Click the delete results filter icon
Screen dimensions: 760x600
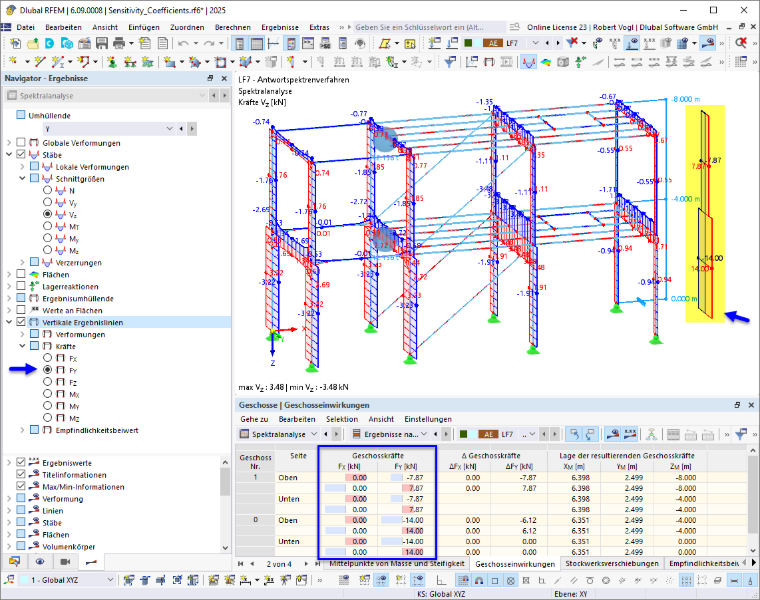click(x=572, y=43)
